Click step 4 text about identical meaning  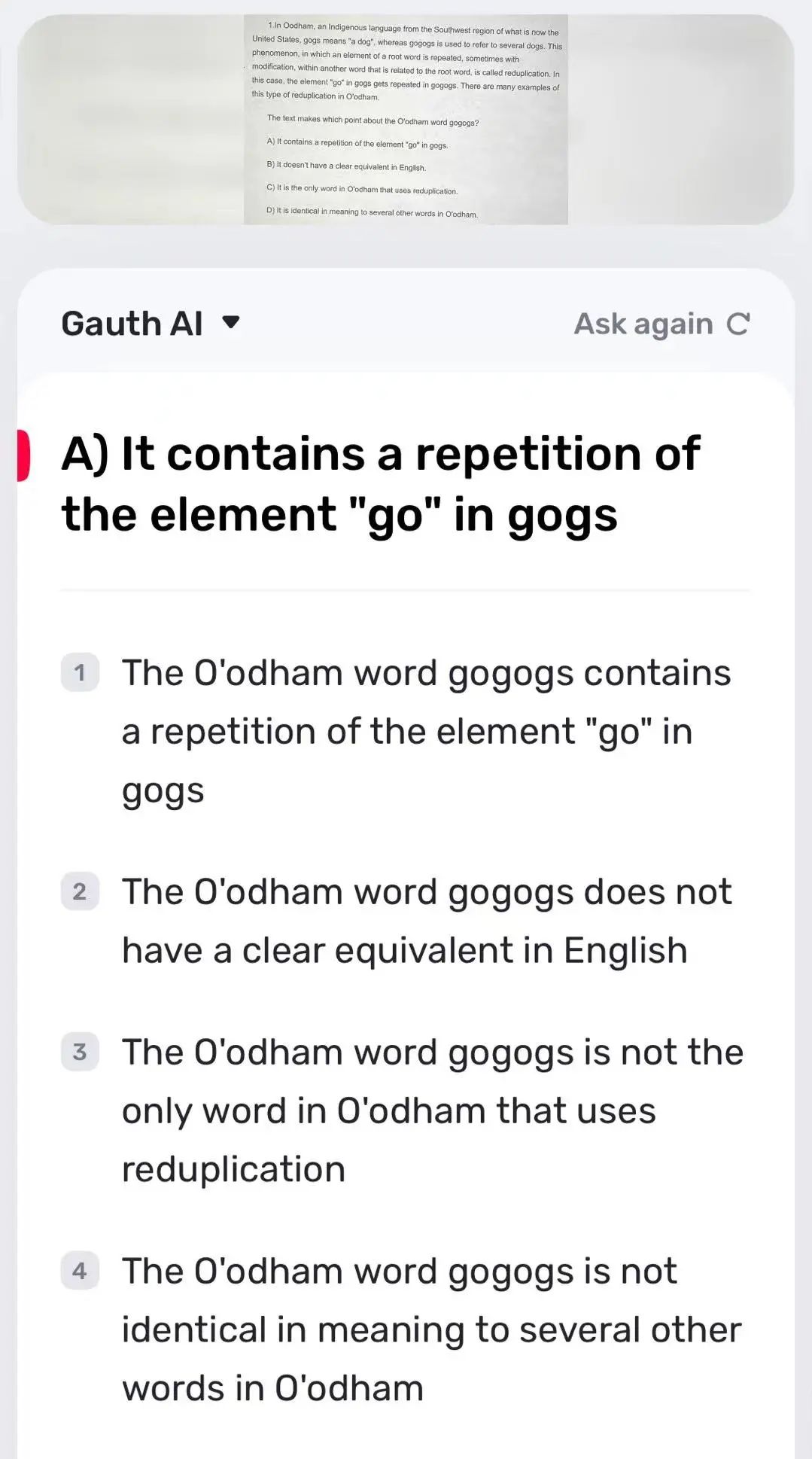(x=431, y=1330)
